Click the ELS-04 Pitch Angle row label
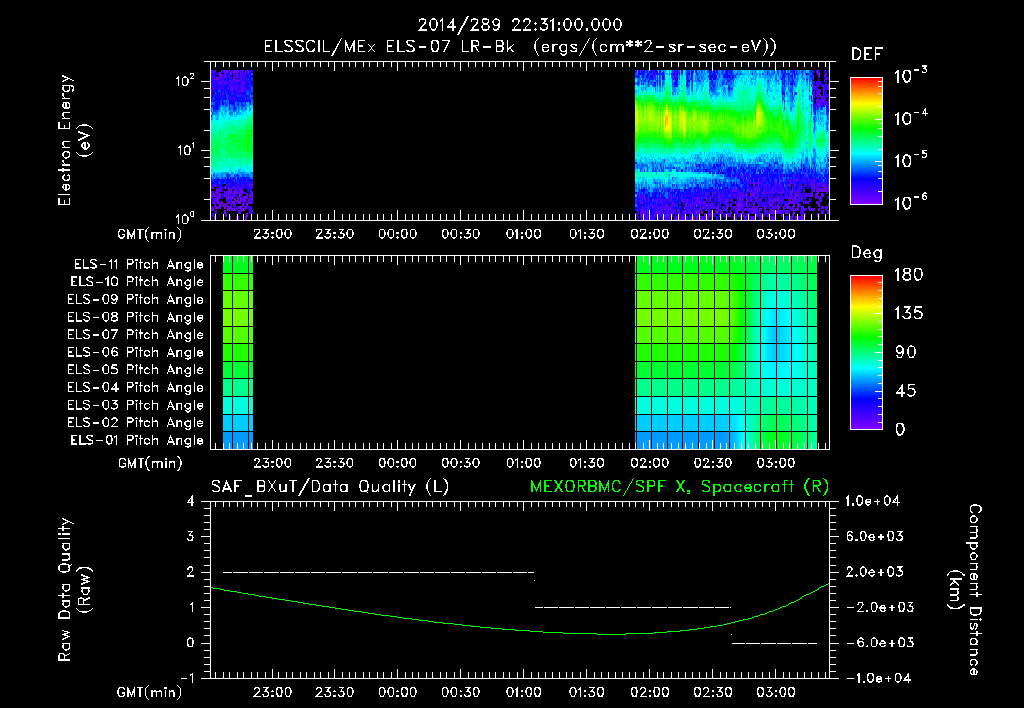The height and width of the screenshot is (708, 1024). coord(136,387)
